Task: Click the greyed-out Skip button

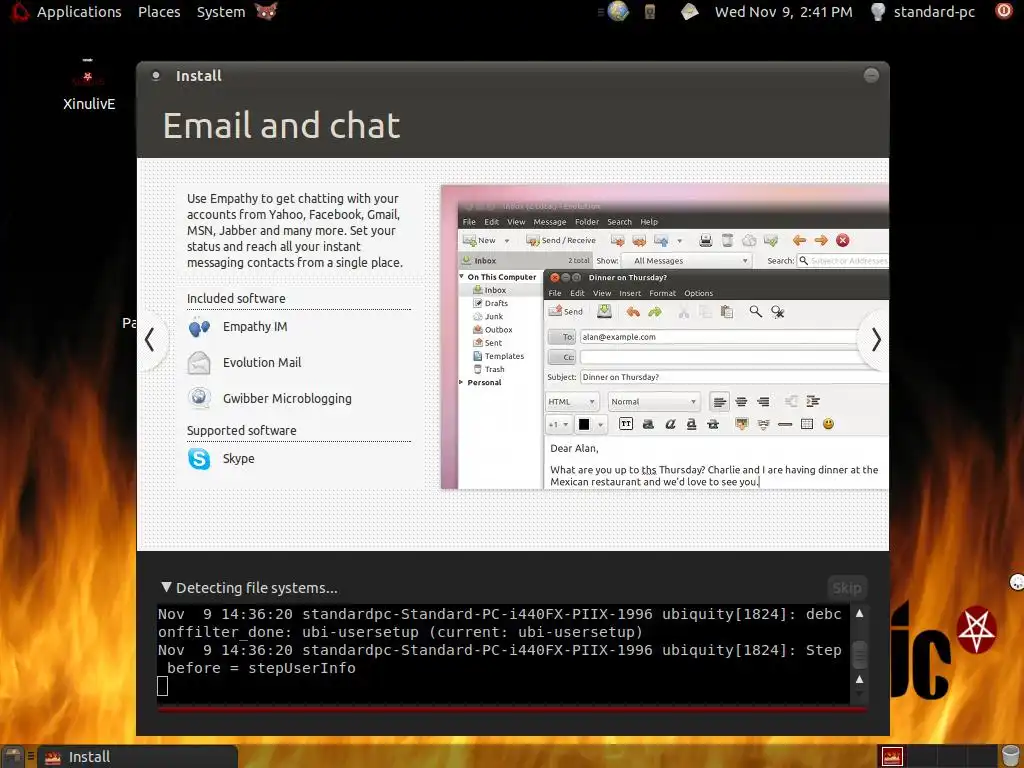Action: click(847, 588)
